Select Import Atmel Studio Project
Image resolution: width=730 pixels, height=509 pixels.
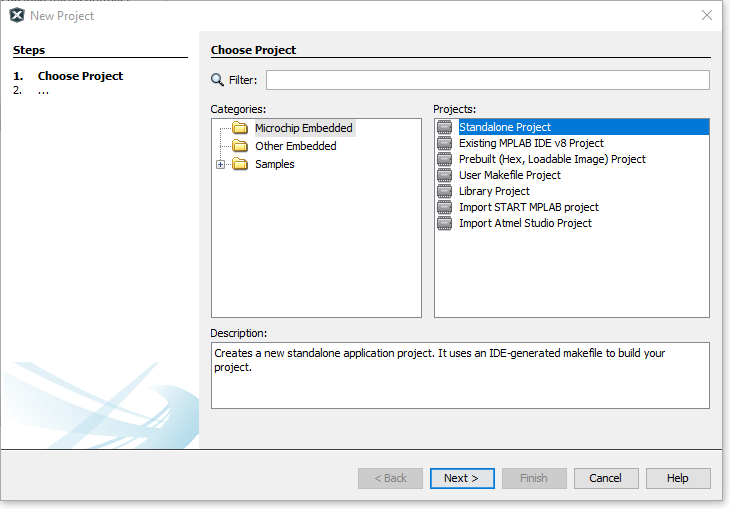(525, 223)
